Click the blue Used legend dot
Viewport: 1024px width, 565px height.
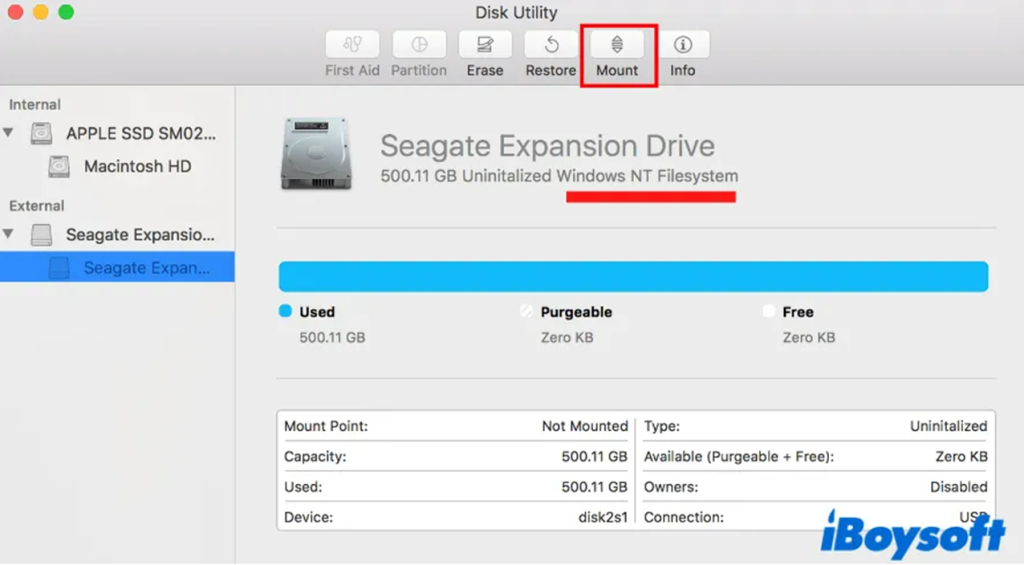[x=285, y=312]
